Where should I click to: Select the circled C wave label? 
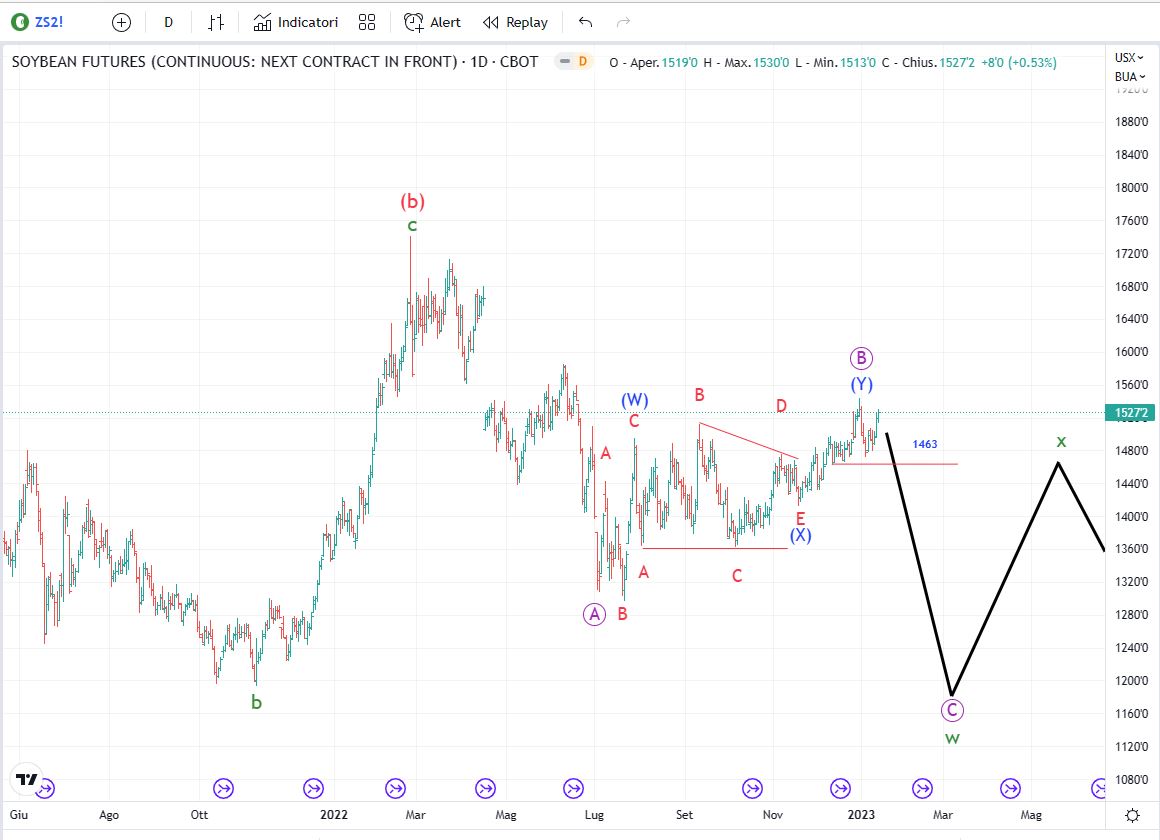point(952,710)
